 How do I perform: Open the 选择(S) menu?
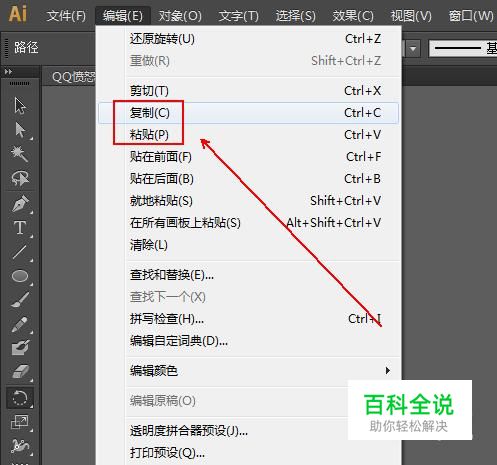(295, 16)
